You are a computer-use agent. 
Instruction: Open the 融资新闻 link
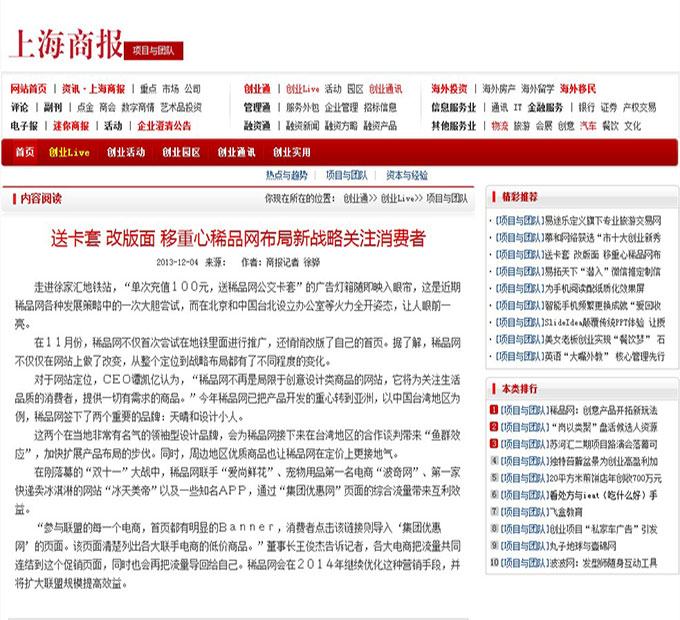(x=302, y=126)
